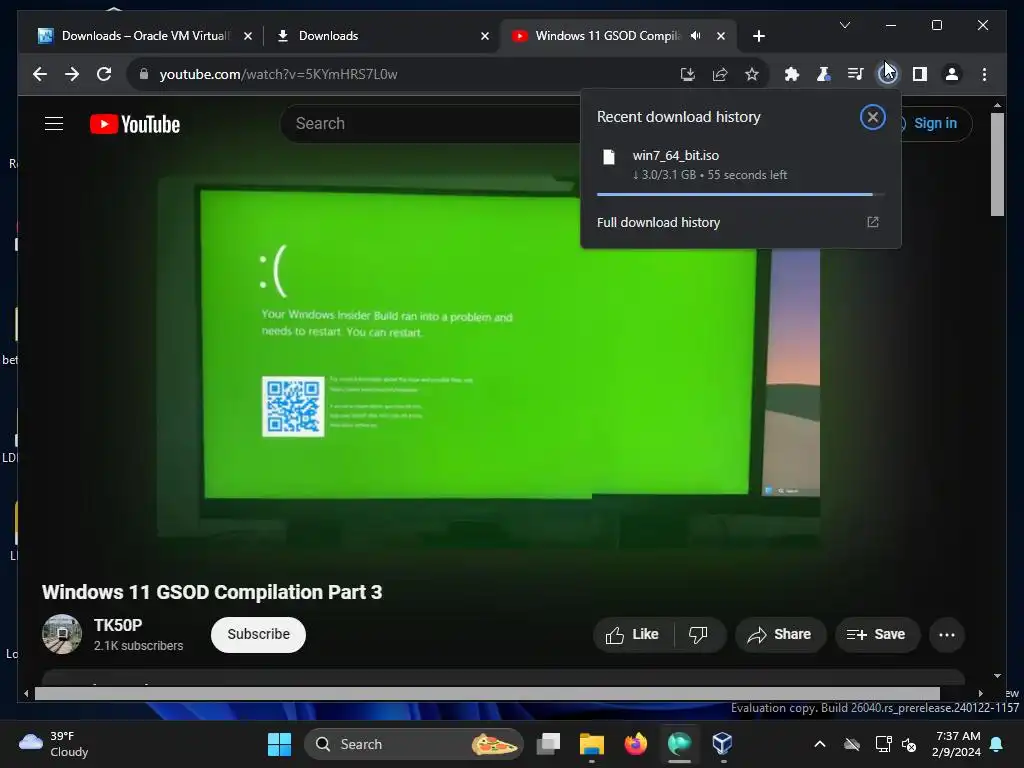Open the weather widget showing 39°F Cloudy
This screenshot has width=1024, height=768.
[x=54, y=744]
